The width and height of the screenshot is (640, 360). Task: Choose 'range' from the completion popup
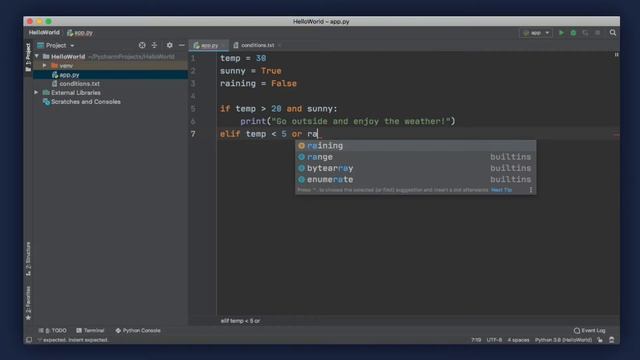[x=416, y=157]
